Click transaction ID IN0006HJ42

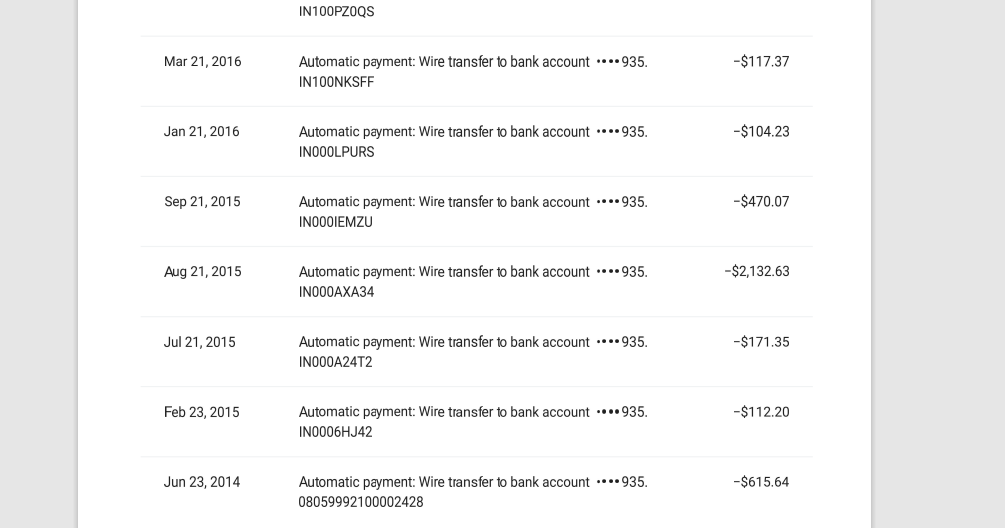pos(335,432)
